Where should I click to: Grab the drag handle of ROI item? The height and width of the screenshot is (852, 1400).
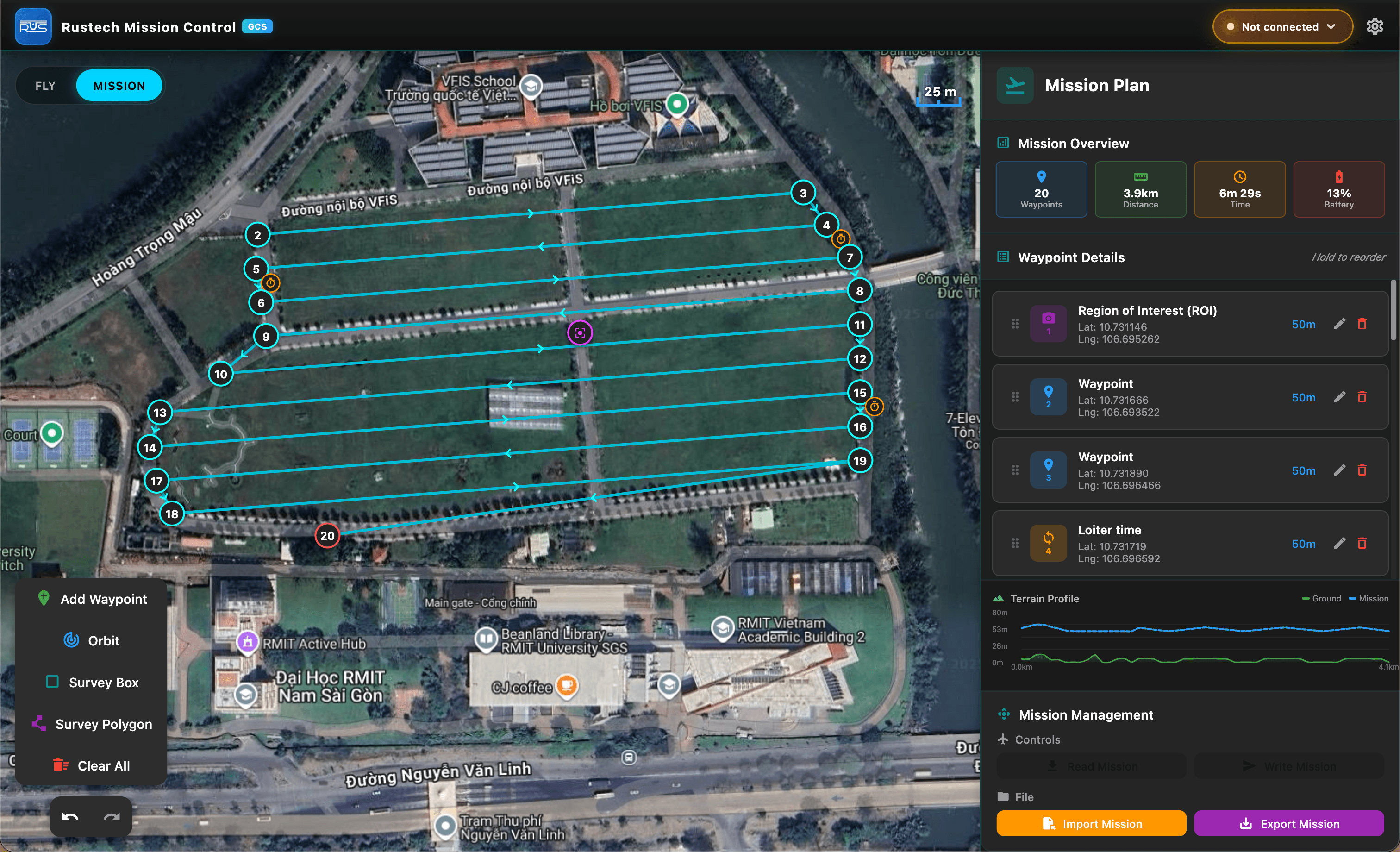tap(1015, 324)
